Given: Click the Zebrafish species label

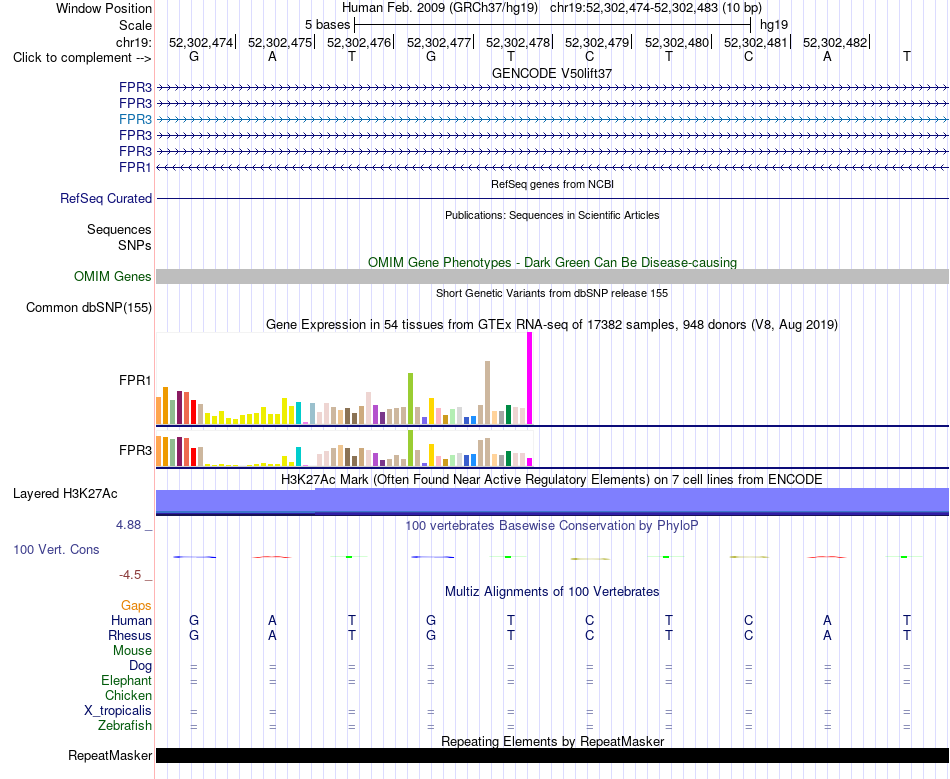Looking at the screenshot, I should pos(125,726).
